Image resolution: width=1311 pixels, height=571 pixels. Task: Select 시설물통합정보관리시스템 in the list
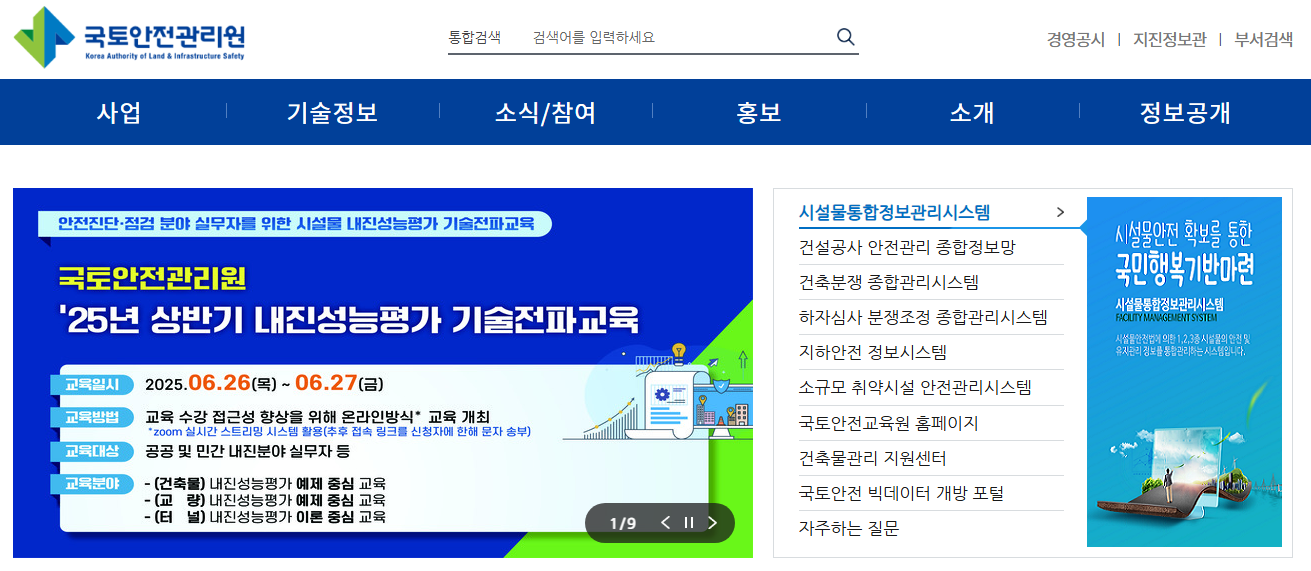coord(894,212)
